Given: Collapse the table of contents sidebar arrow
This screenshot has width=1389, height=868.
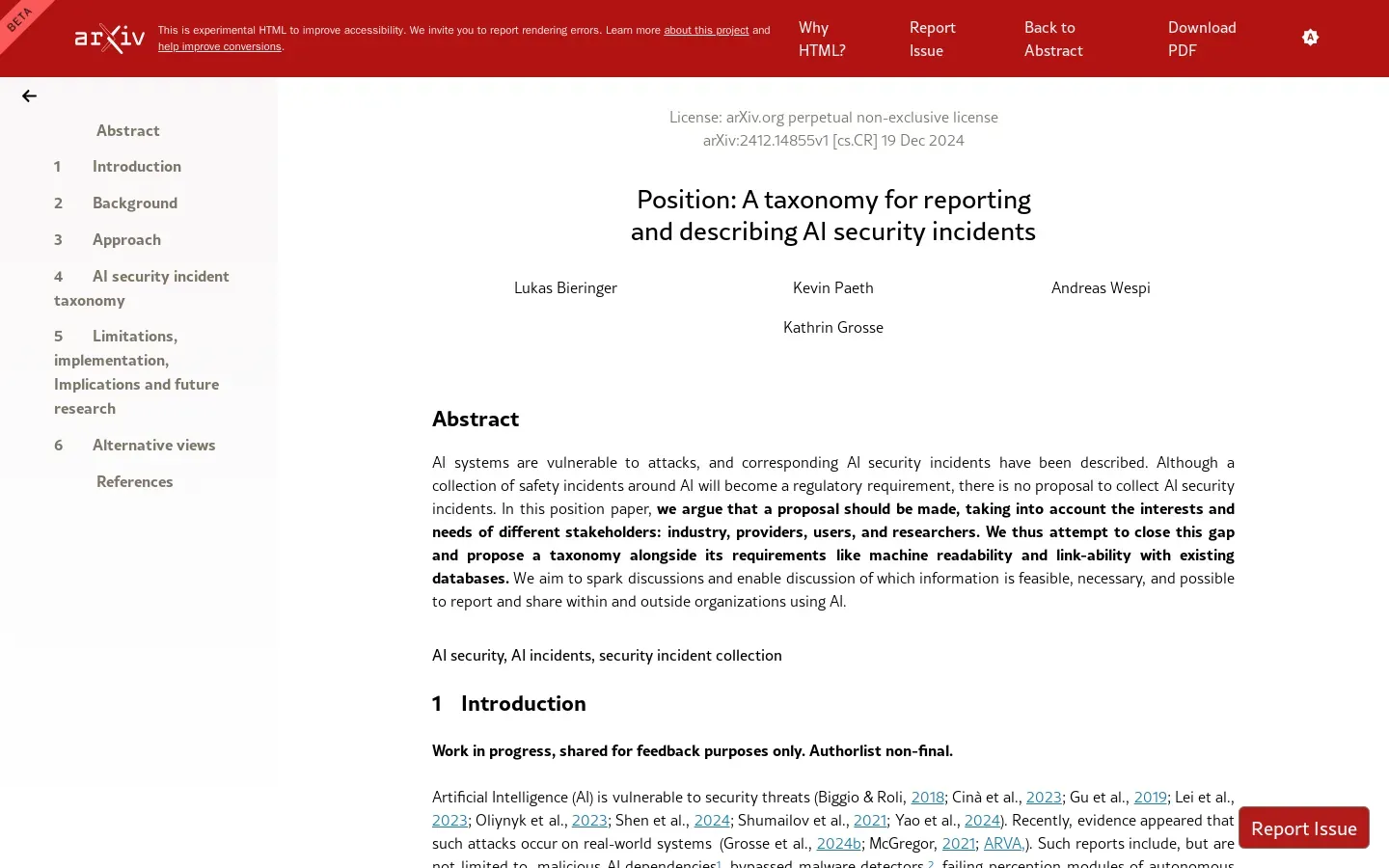Looking at the screenshot, I should [29, 96].
